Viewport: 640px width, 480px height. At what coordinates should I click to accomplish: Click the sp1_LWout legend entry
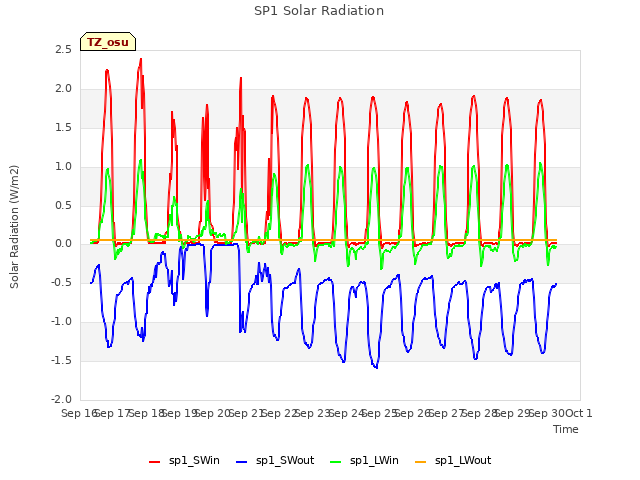tap(453, 461)
